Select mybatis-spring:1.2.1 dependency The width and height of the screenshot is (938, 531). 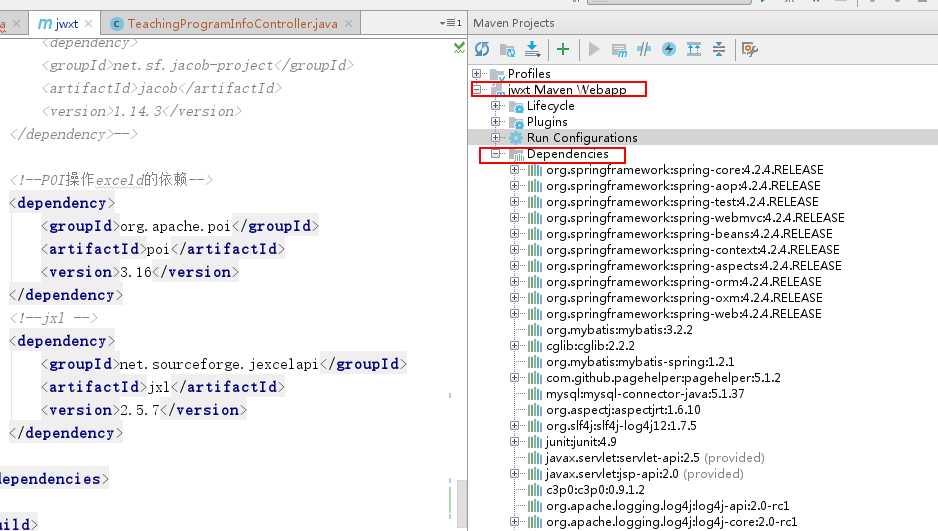tap(640, 362)
